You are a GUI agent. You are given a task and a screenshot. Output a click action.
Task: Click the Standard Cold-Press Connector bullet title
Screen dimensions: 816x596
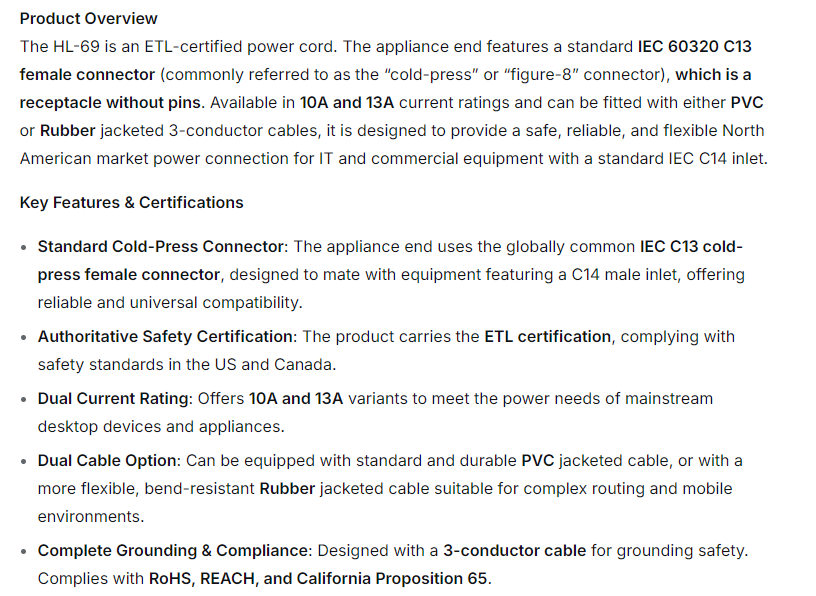click(162, 246)
